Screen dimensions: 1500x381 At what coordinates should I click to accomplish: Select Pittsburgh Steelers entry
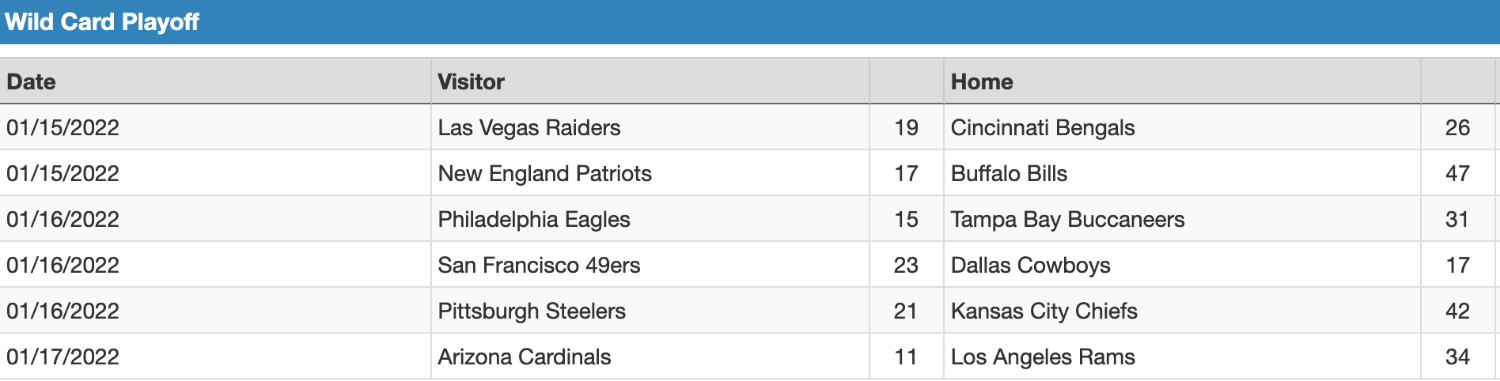tap(532, 312)
